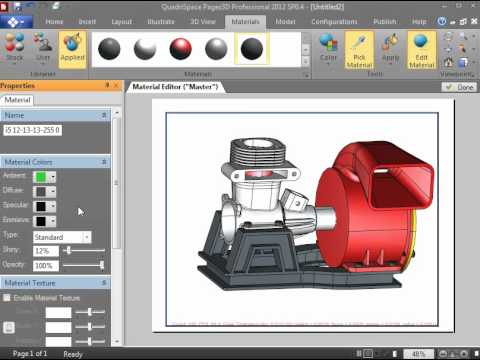The width and height of the screenshot is (480, 360).
Task: Click the Done button
Action: coord(460,87)
